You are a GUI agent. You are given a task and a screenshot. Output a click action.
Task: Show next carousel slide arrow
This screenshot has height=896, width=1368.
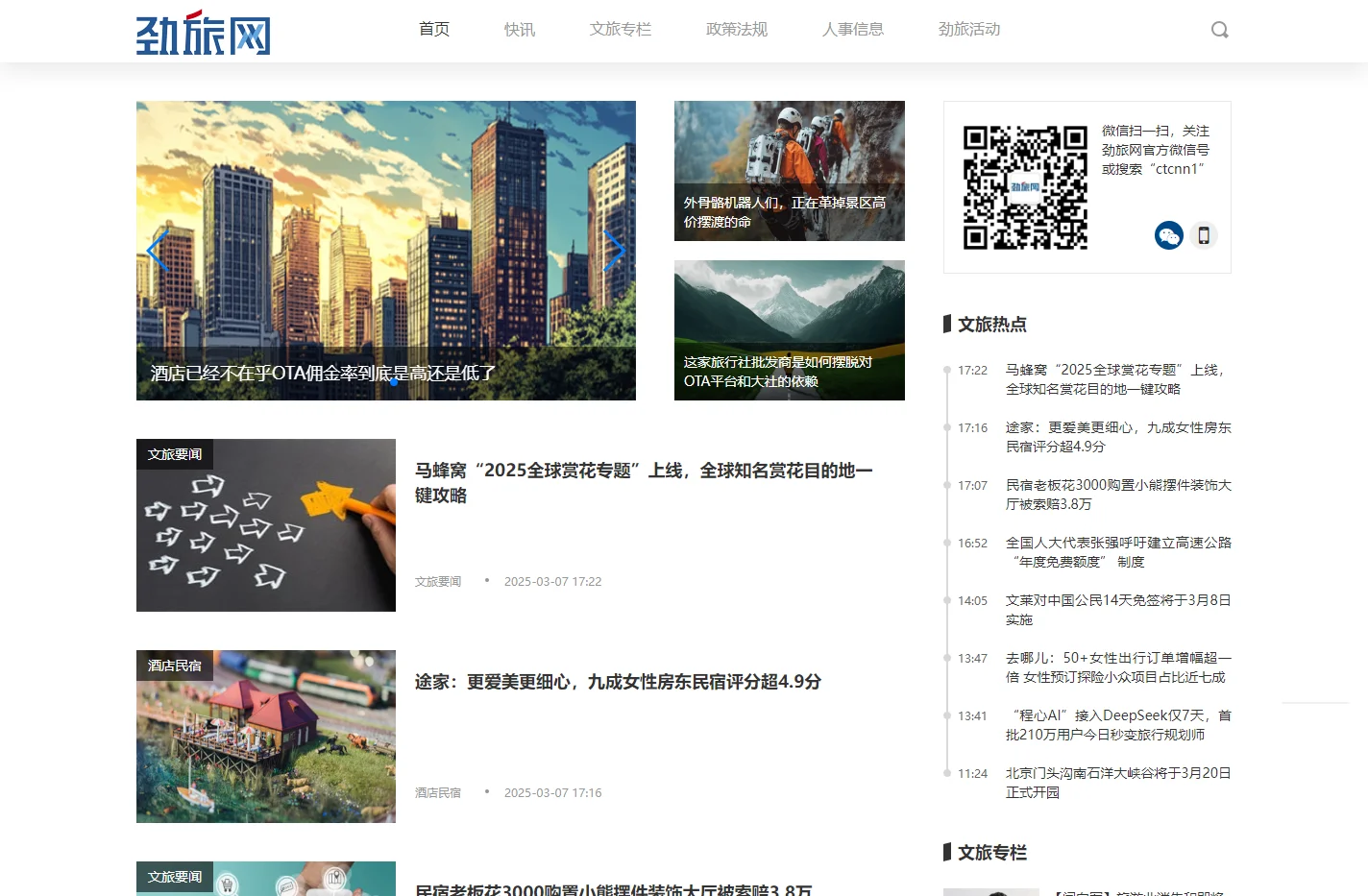coord(614,251)
